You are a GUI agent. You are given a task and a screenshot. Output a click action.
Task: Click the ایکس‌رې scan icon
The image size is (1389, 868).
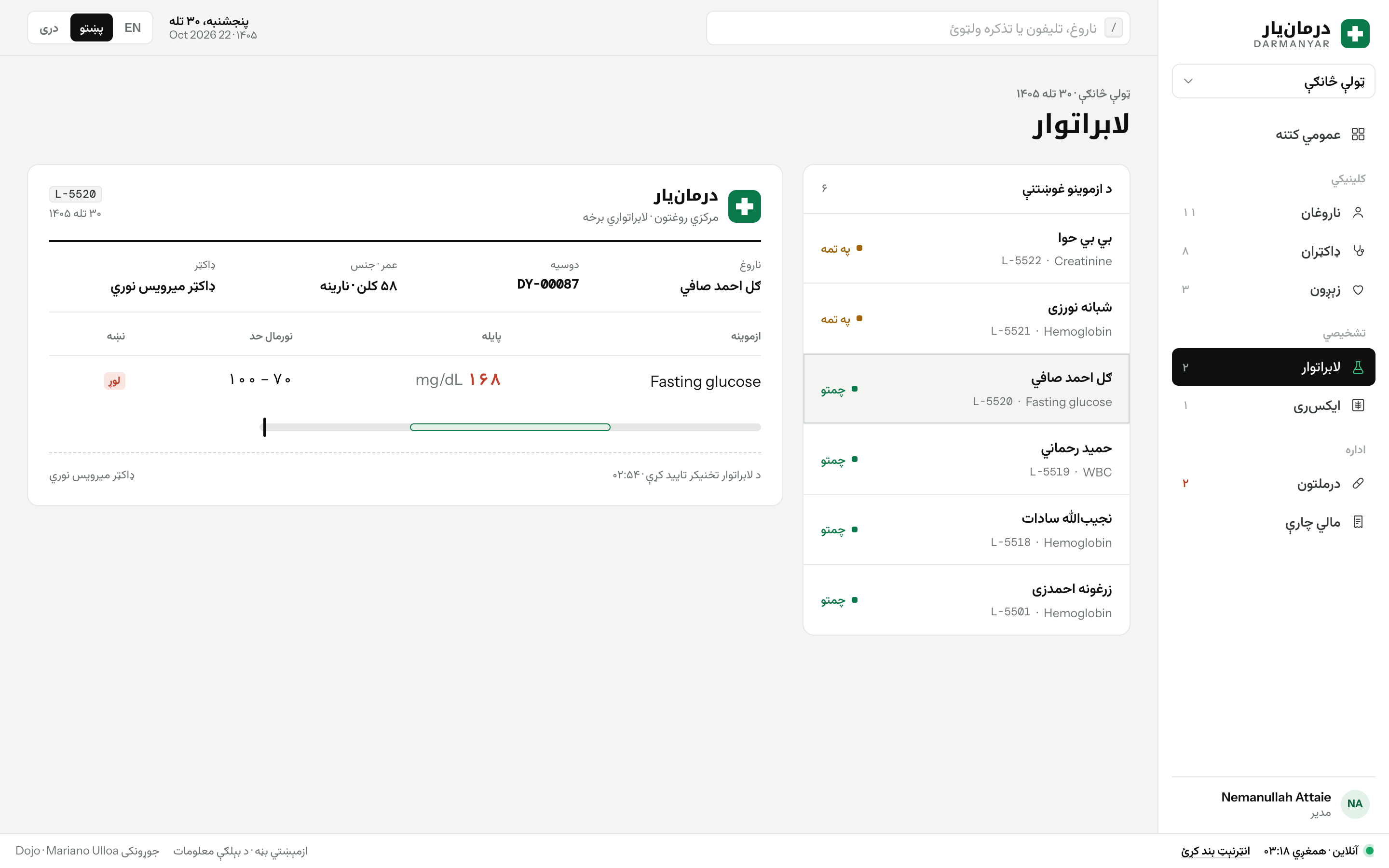(x=1358, y=405)
